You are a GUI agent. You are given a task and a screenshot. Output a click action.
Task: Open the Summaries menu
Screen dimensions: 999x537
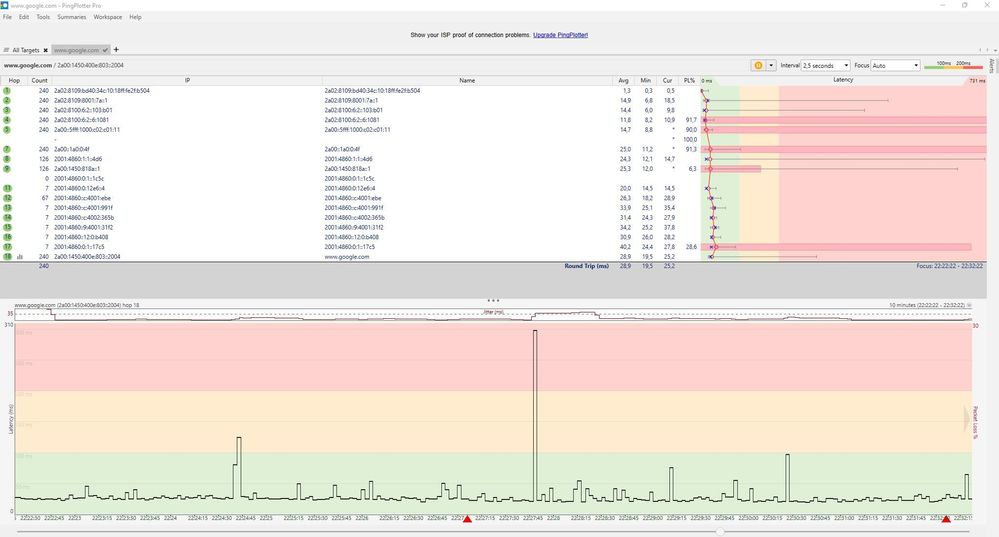click(71, 17)
